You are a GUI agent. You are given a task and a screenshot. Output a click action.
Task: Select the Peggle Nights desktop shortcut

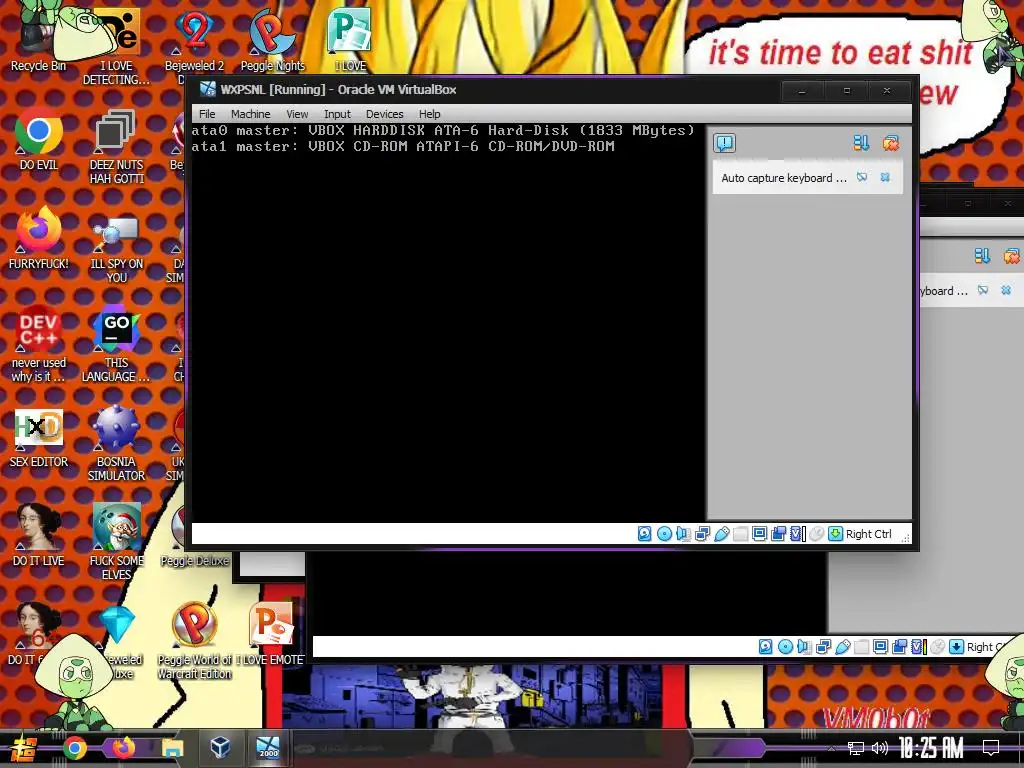(x=272, y=40)
